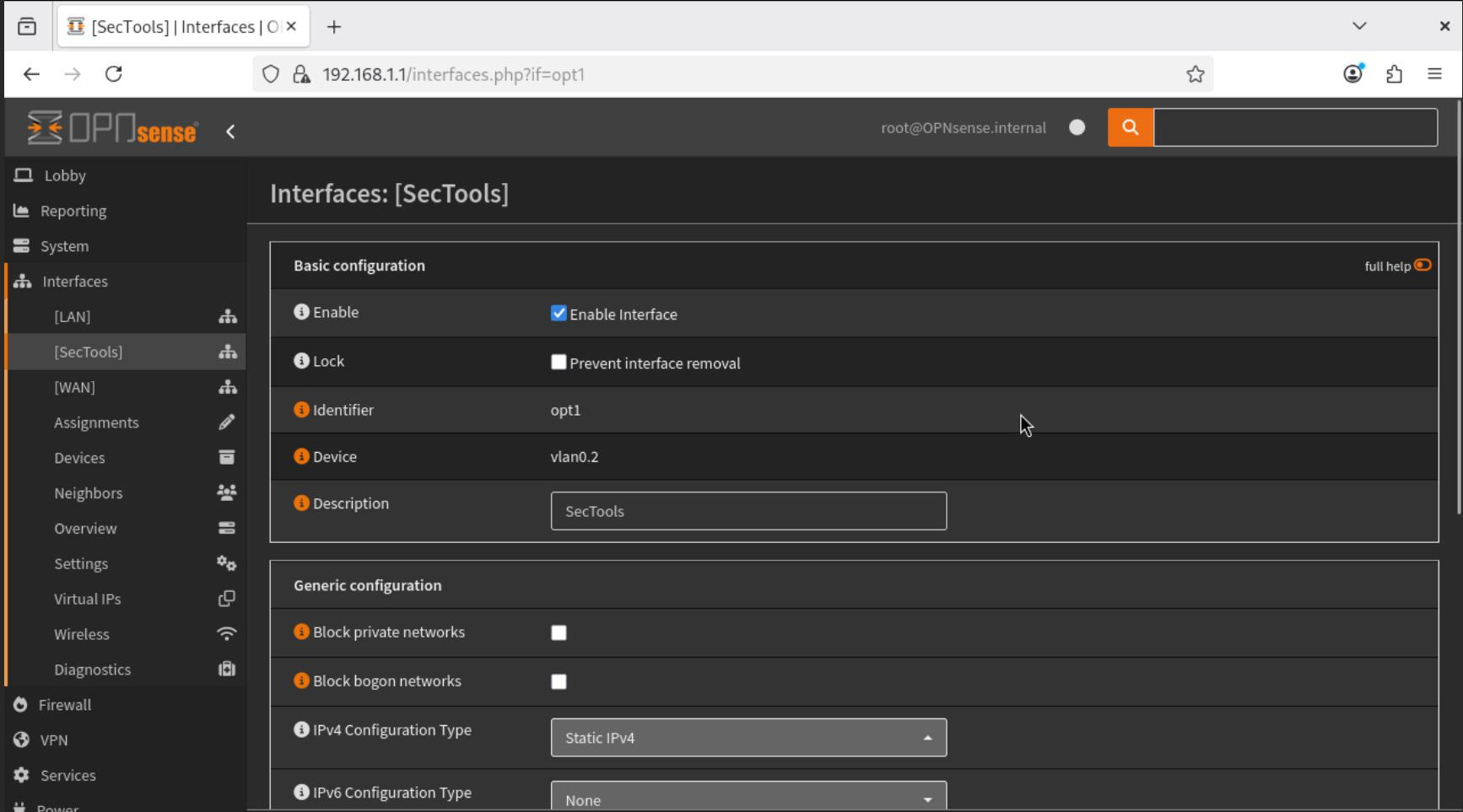
Task: Click the info icon next to Enable
Action: (x=301, y=312)
